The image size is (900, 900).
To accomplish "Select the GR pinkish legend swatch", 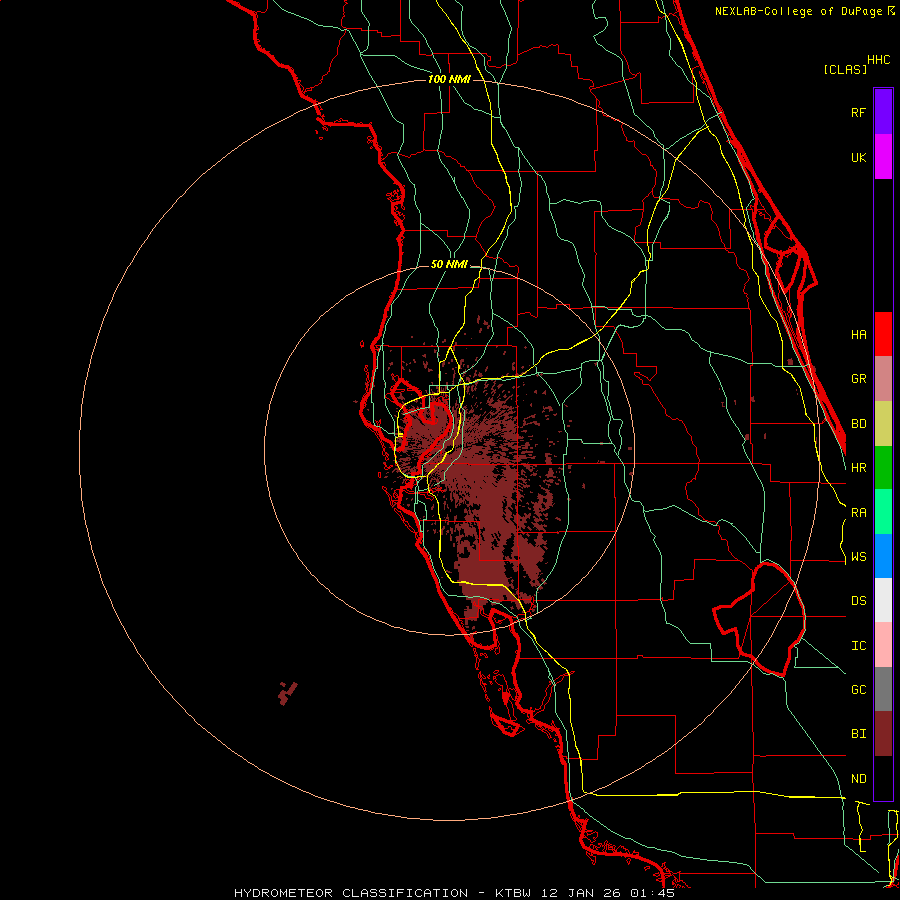I will (883, 379).
